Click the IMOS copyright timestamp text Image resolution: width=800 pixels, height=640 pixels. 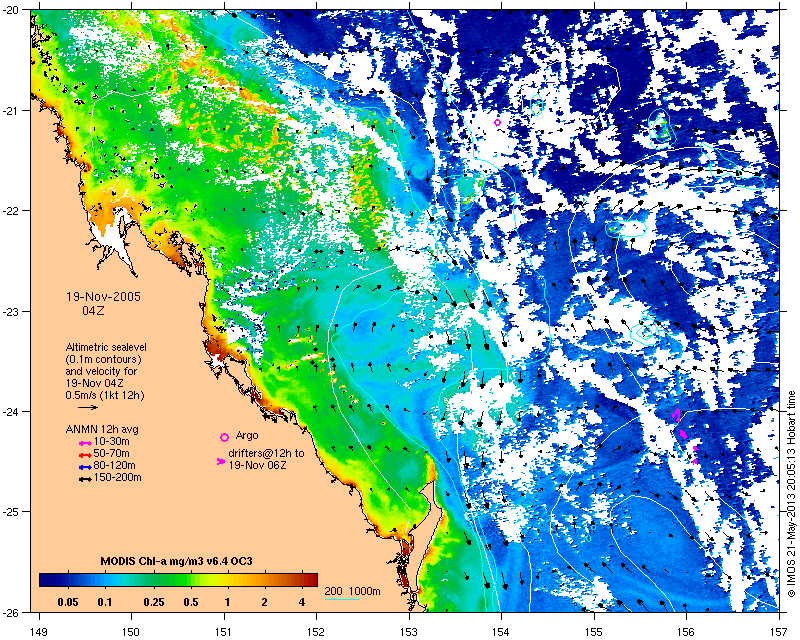pyautogui.click(x=791, y=494)
